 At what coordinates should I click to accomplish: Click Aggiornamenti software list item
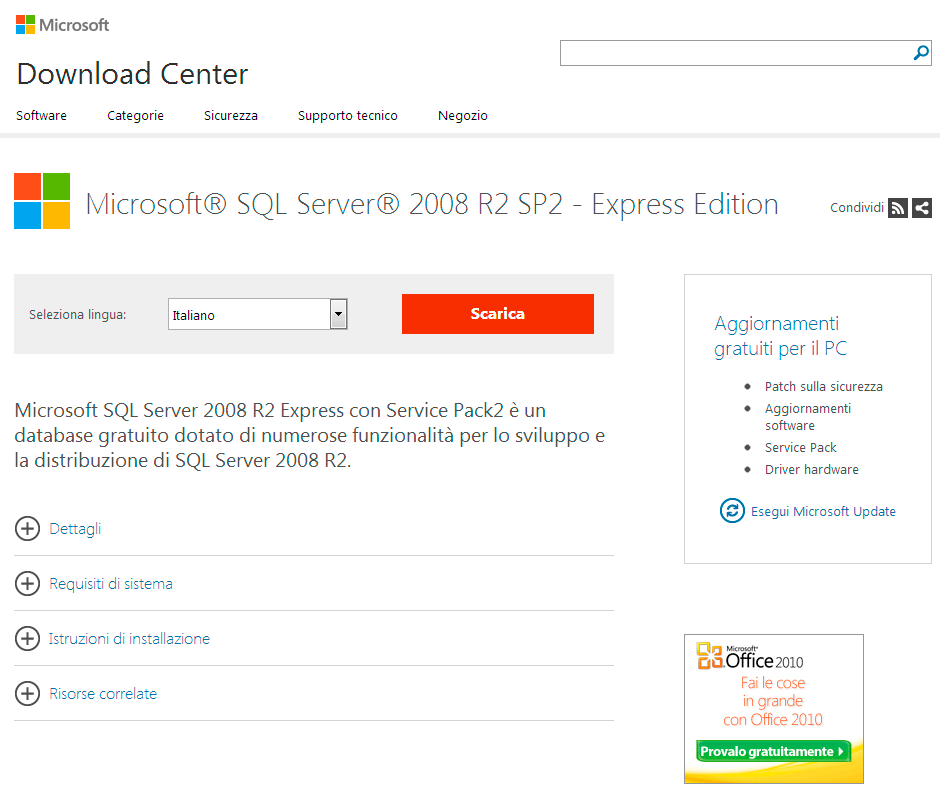click(x=808, y=417)
